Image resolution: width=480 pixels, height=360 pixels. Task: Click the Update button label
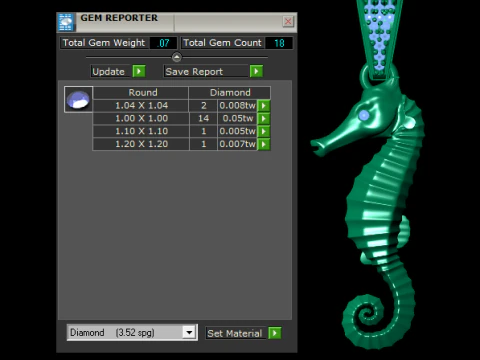(x=109, y=71)
